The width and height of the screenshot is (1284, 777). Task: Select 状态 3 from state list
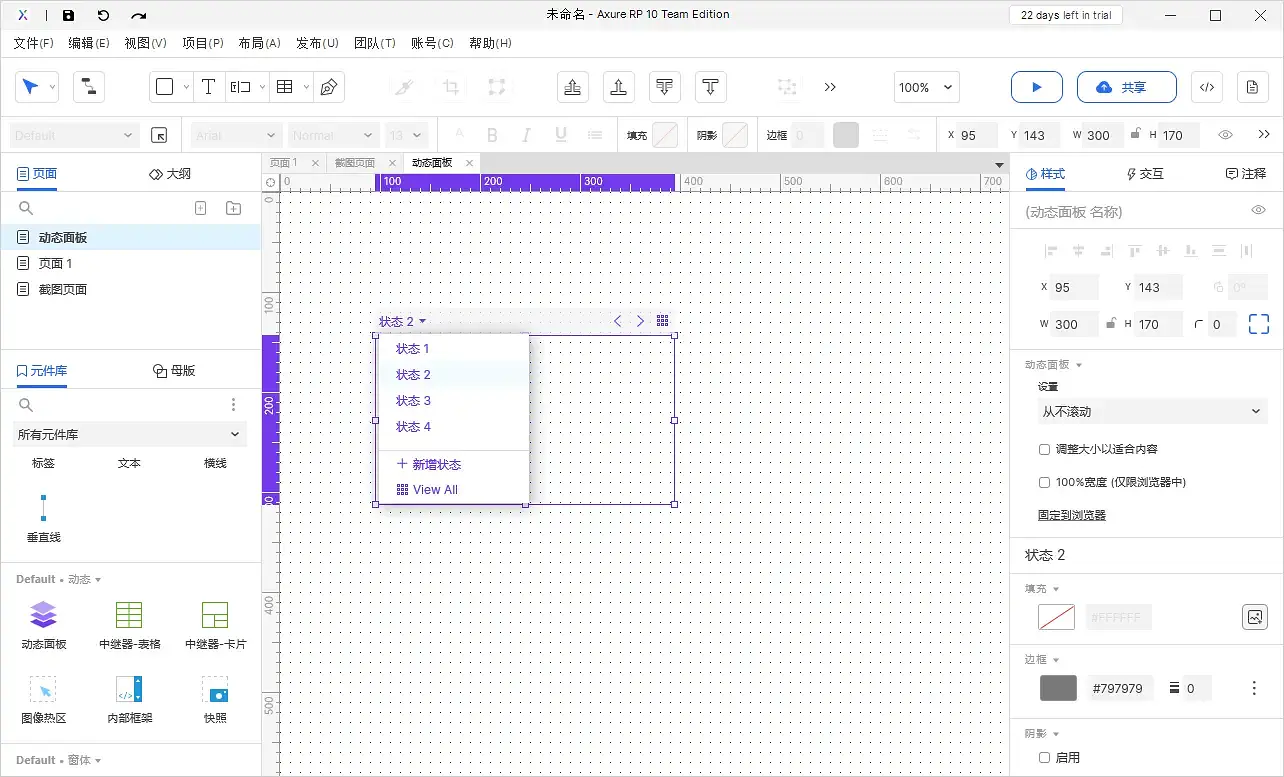tap(413, 401)
